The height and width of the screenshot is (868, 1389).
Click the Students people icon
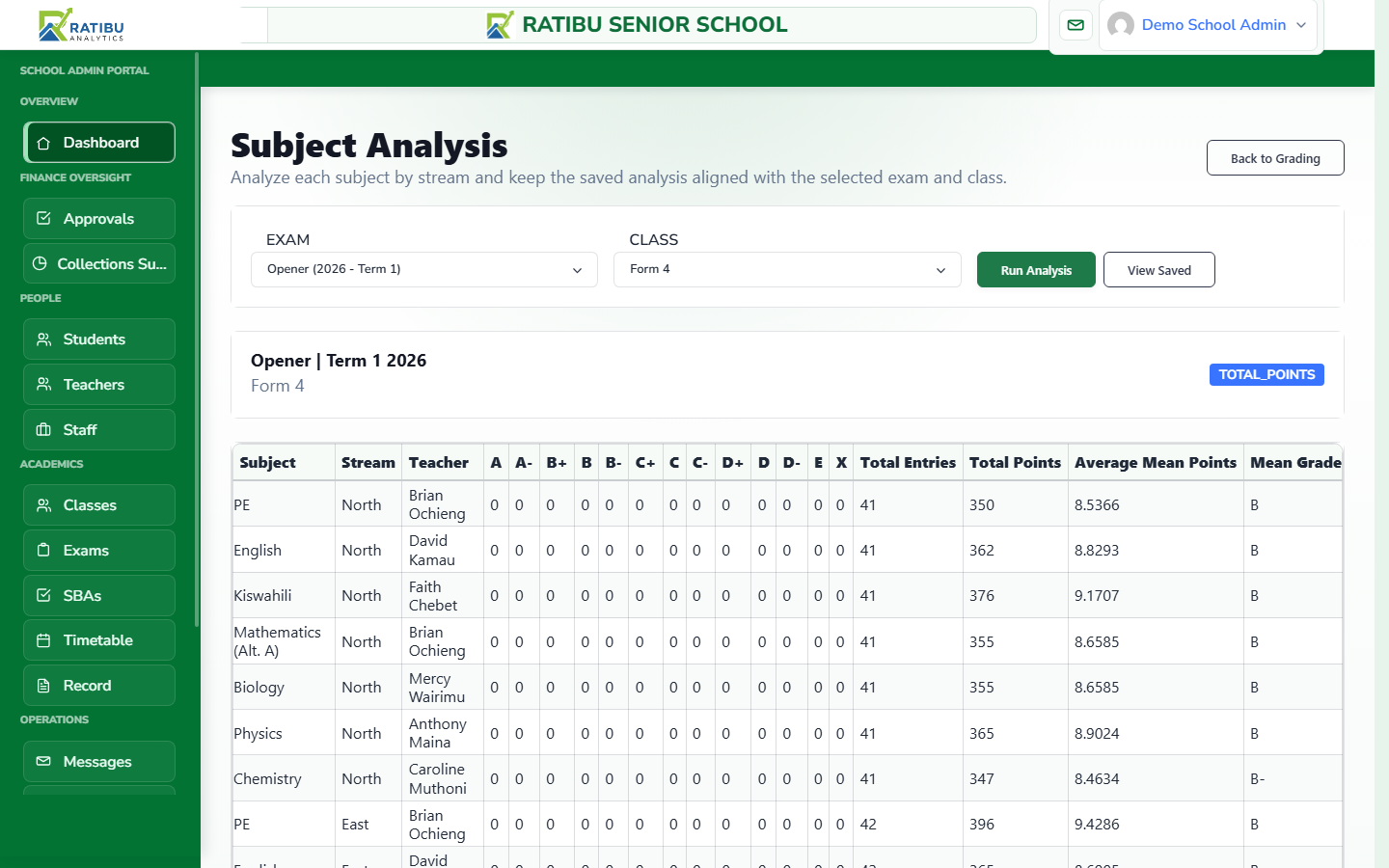click(x=43, y=339)
